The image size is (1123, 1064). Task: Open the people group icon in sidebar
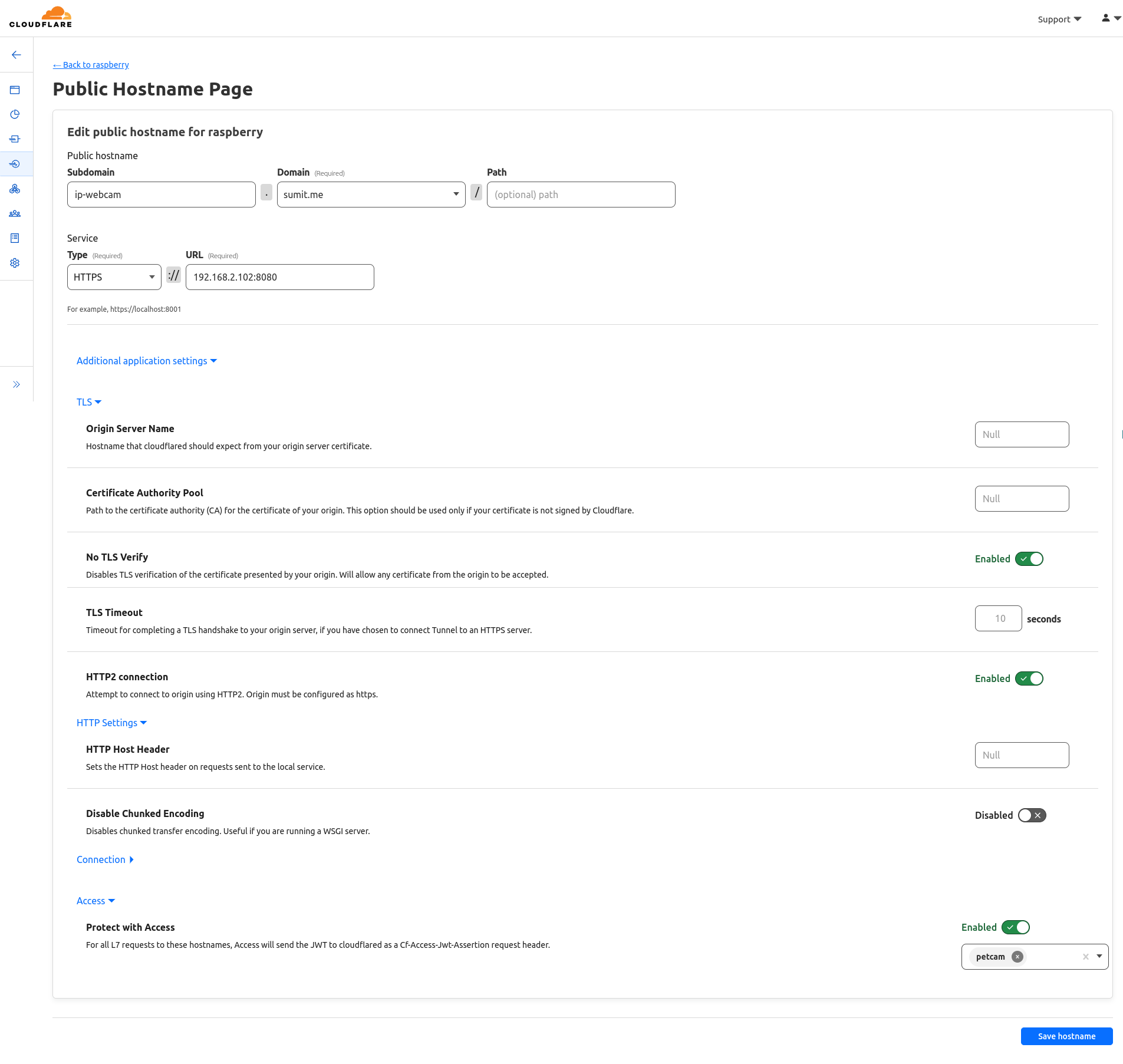(x=15, y=213)
